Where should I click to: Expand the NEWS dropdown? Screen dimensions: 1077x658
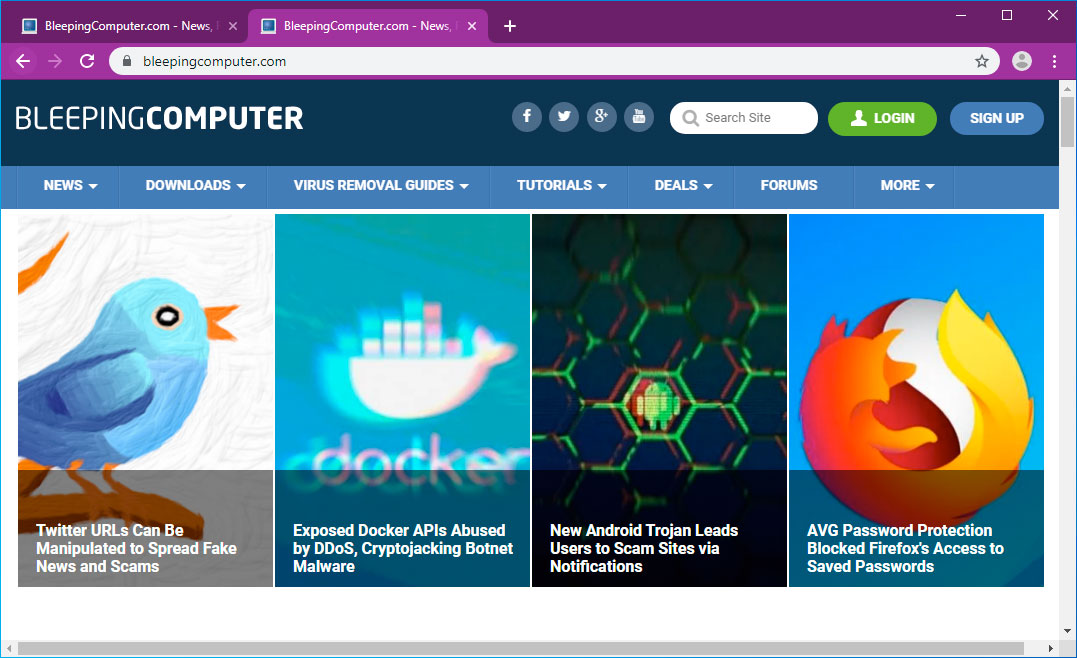pos(69,186)
